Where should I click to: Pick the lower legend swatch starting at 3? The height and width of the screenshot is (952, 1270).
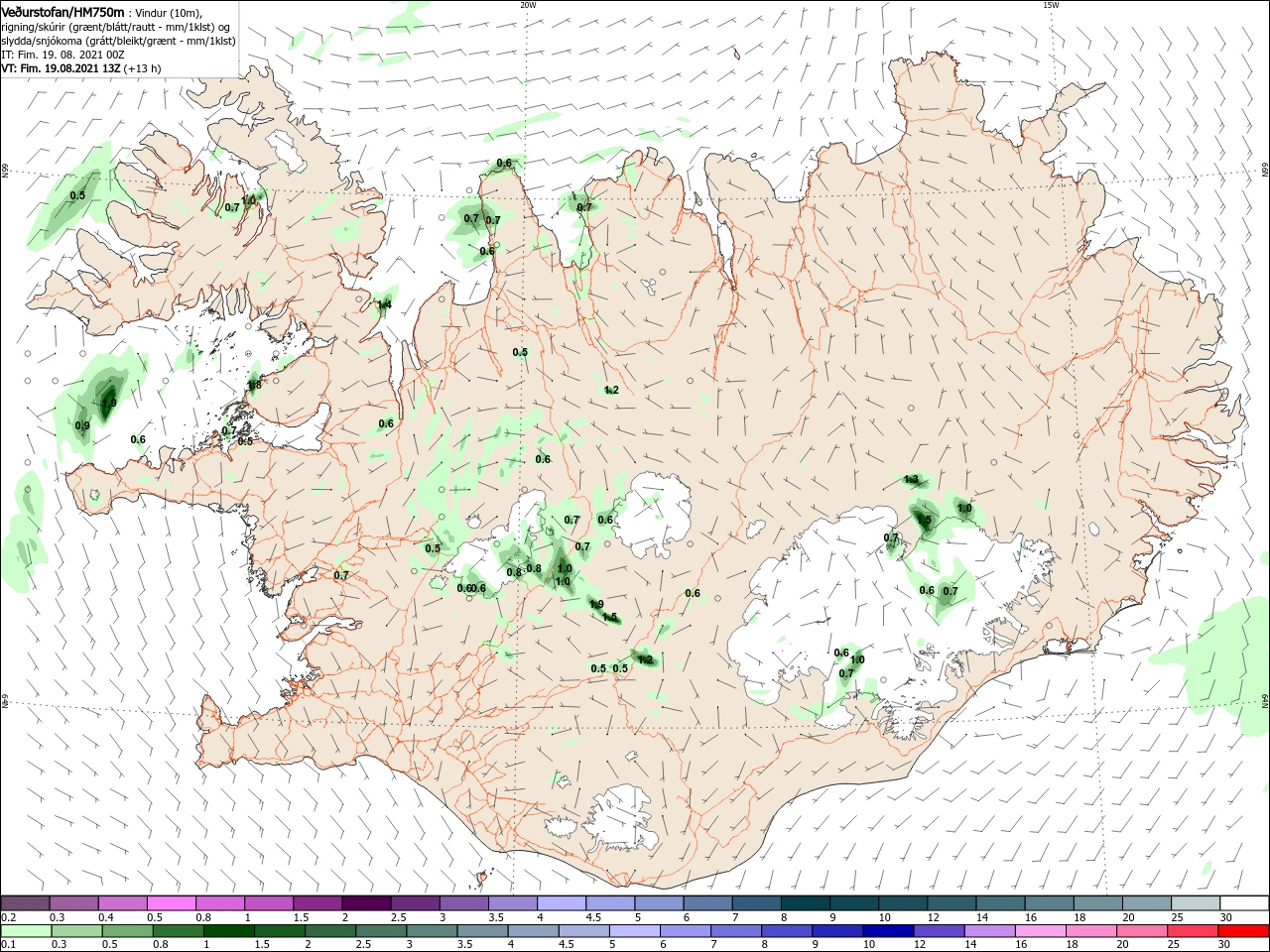tap(432, 931)
